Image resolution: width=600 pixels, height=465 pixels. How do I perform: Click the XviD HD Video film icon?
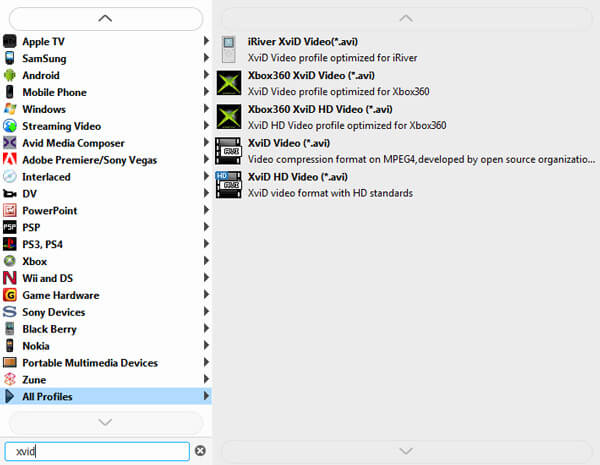point(228,184)
